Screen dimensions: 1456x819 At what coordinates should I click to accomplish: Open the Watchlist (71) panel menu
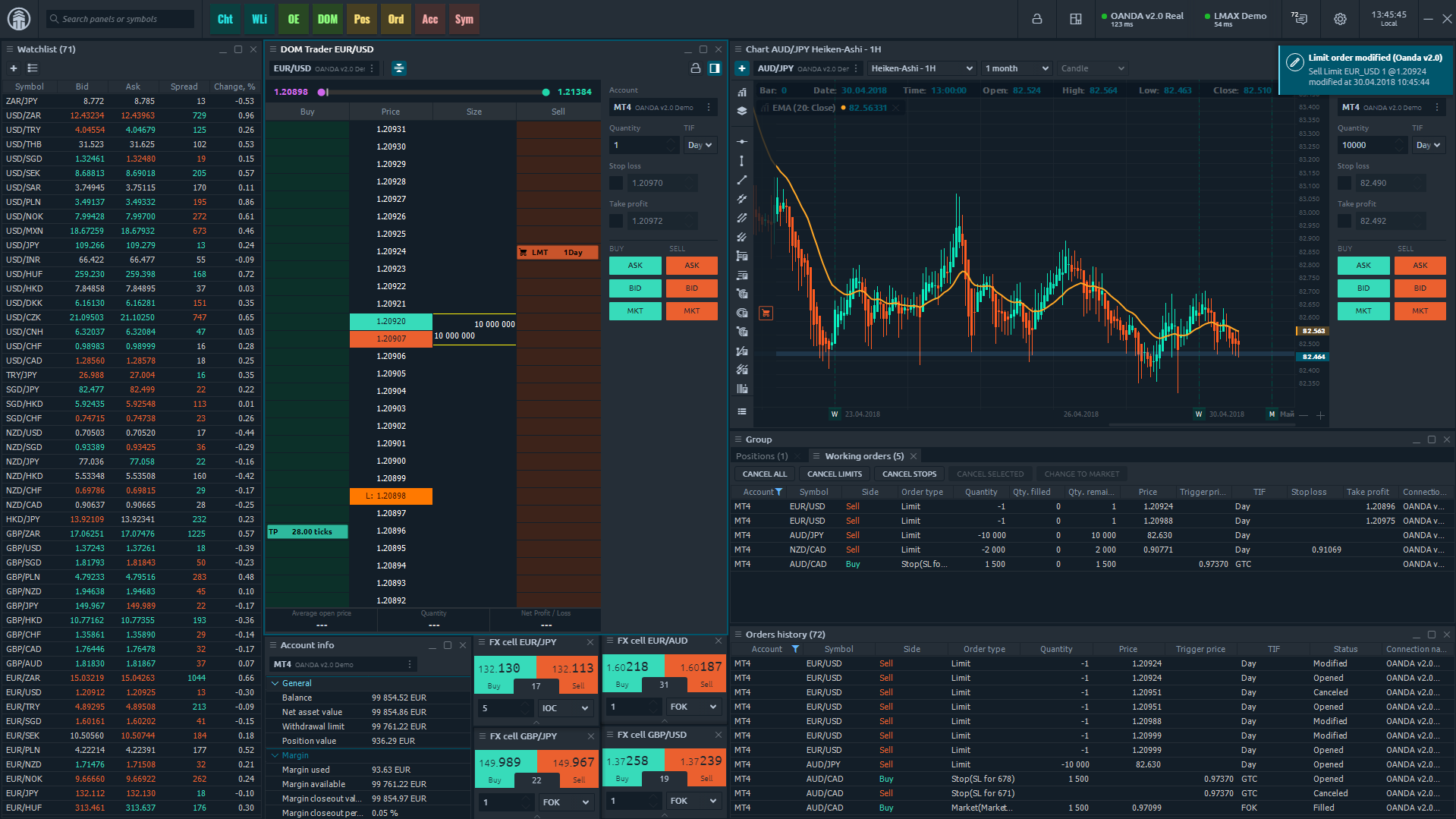click(9, 49)
